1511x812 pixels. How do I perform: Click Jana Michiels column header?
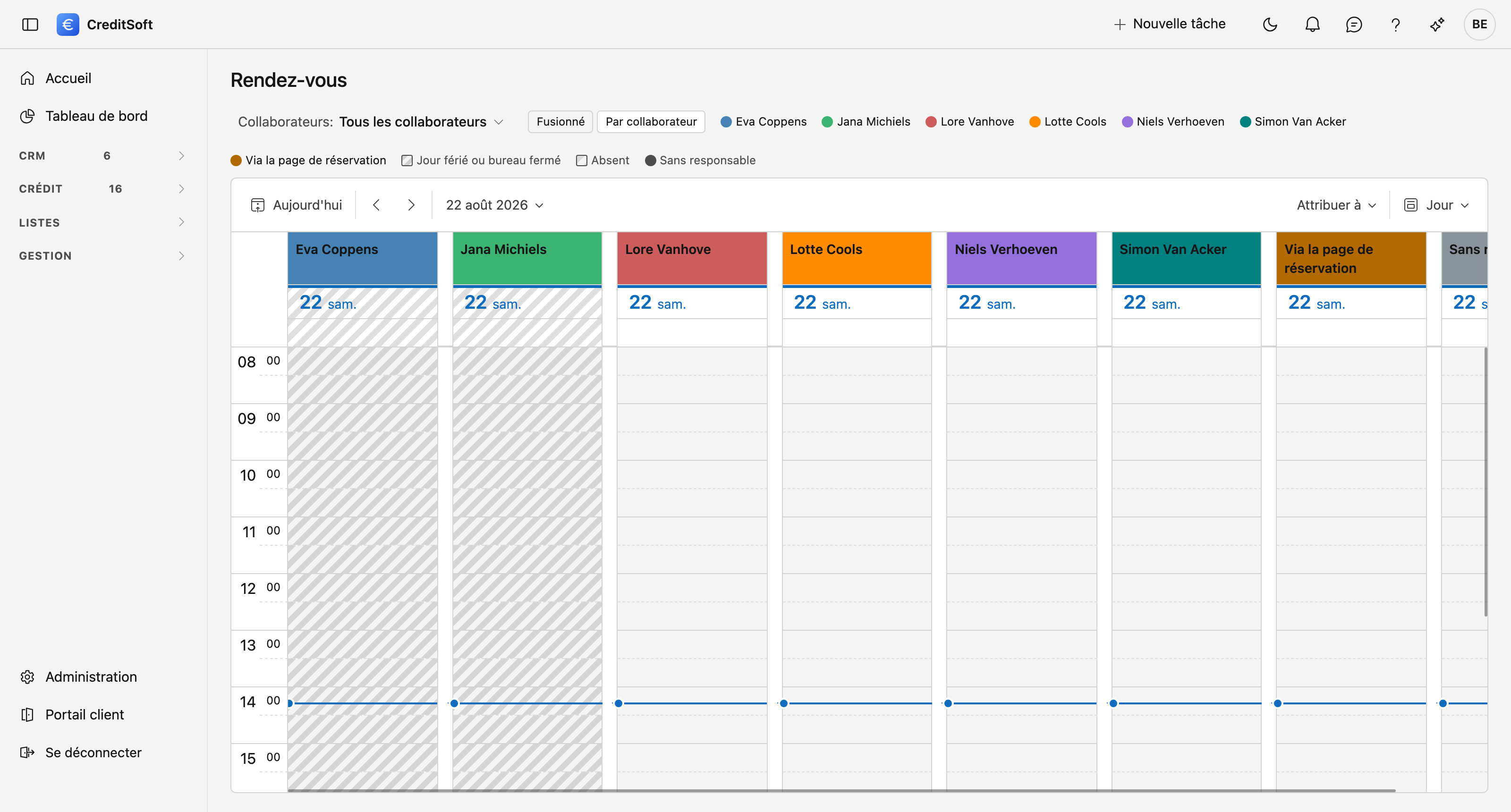(x=527, y=259)
